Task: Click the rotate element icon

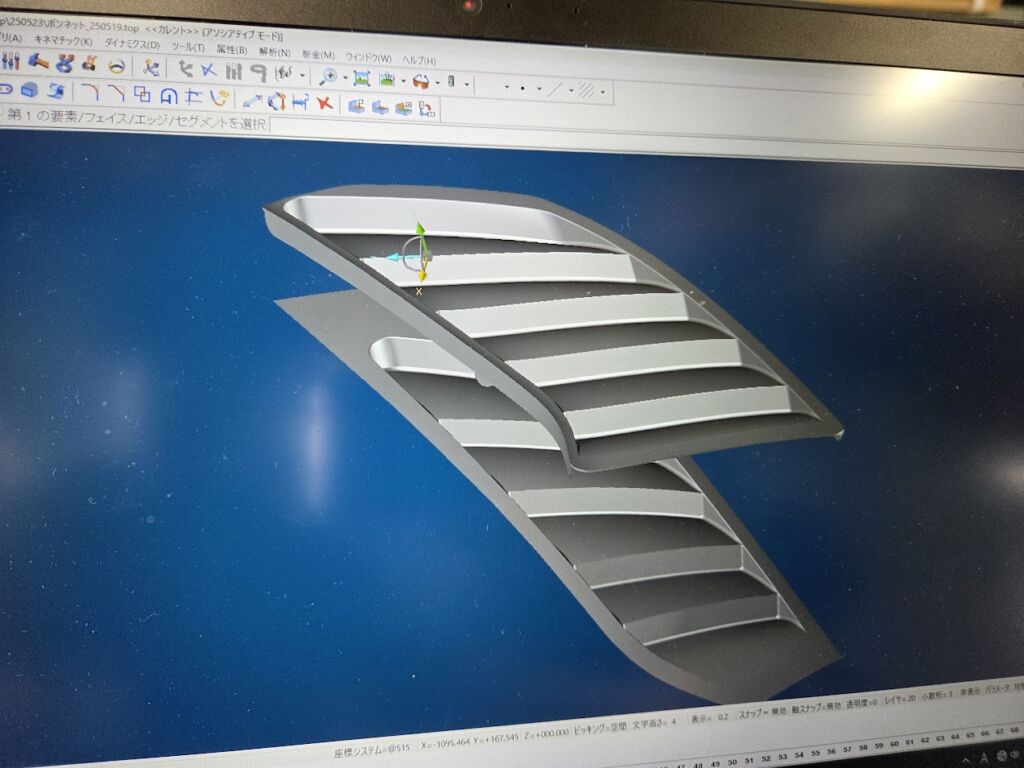Action: click(x=276, y=102)
